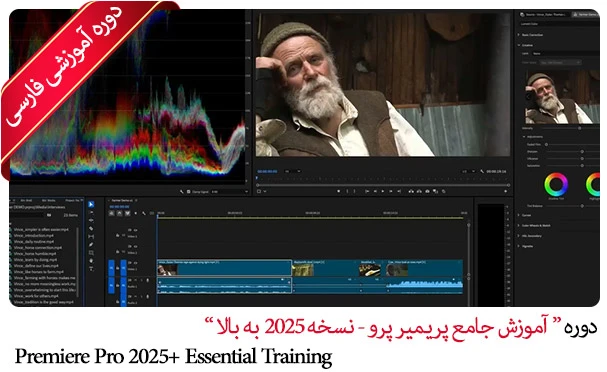Select the Farmer Demo timeline tab
This screenshot has height=372, width=607.
122,201
